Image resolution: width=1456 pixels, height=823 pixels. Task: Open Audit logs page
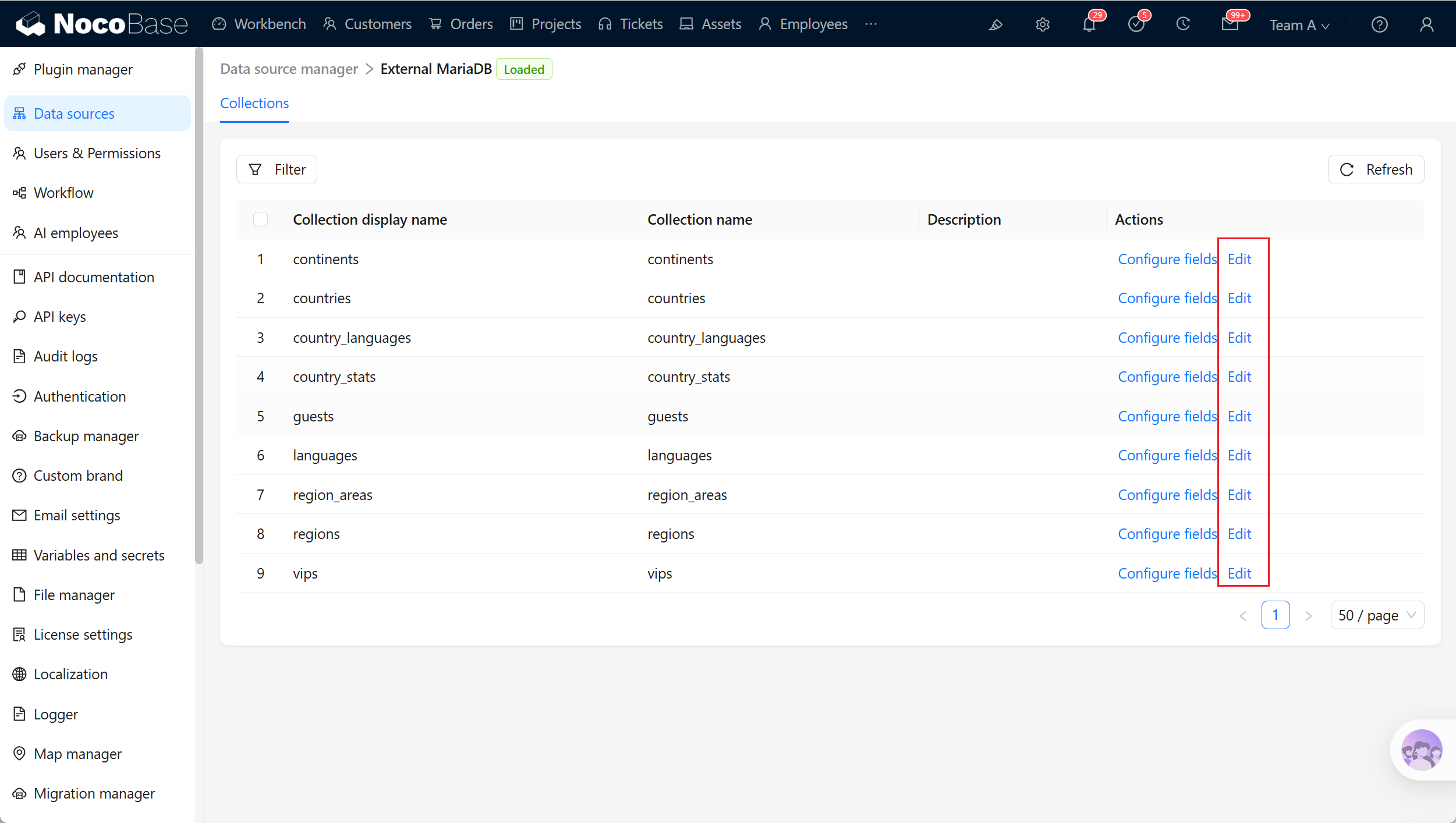tap(97, 356)
